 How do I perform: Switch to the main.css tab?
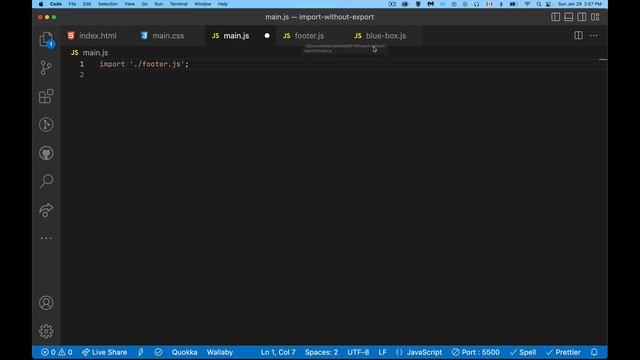tap(168, 36)
